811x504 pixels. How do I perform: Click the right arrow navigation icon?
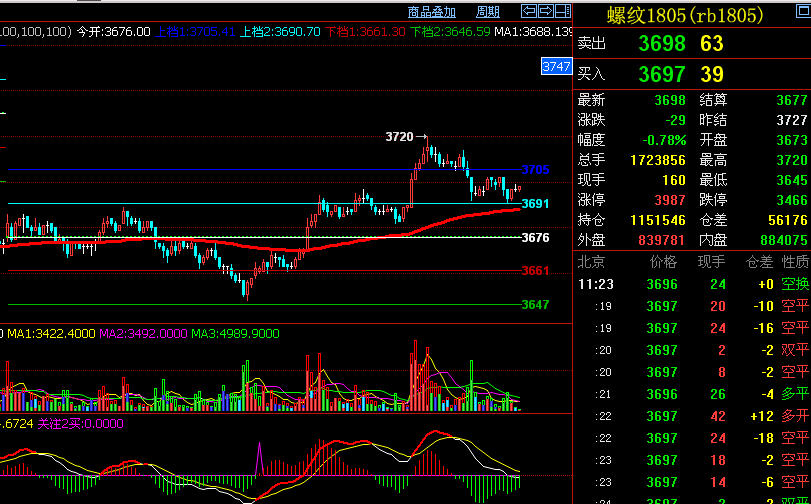545,12
